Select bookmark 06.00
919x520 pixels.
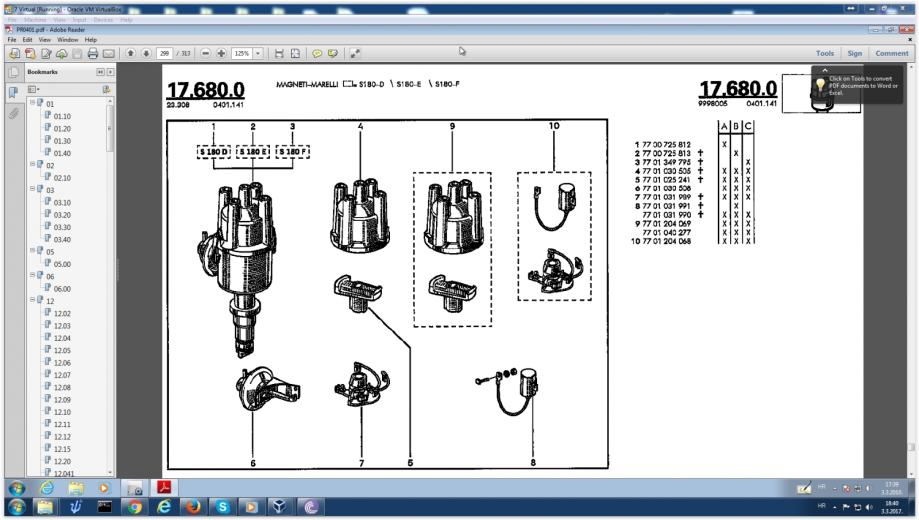tap(62, 288)
